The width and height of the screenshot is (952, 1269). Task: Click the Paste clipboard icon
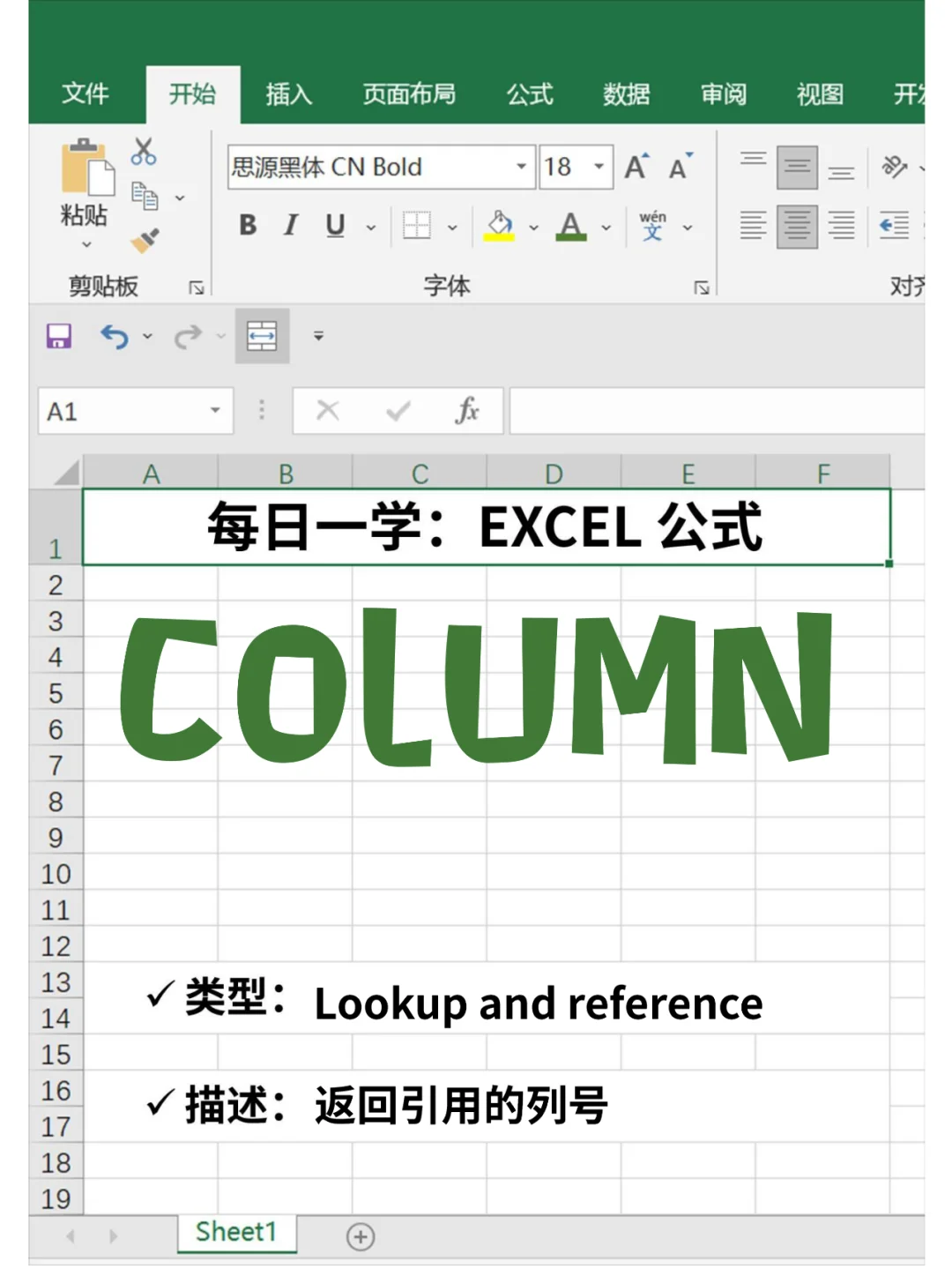86,166
